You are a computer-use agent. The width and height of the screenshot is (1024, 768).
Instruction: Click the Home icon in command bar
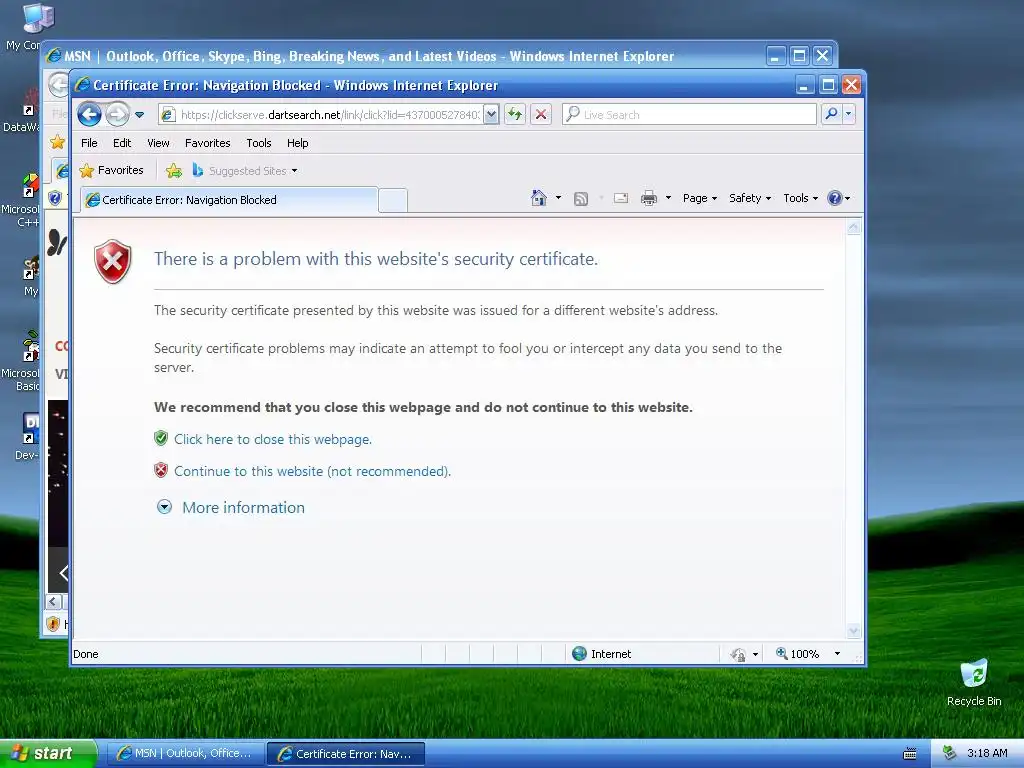point(539,198)
